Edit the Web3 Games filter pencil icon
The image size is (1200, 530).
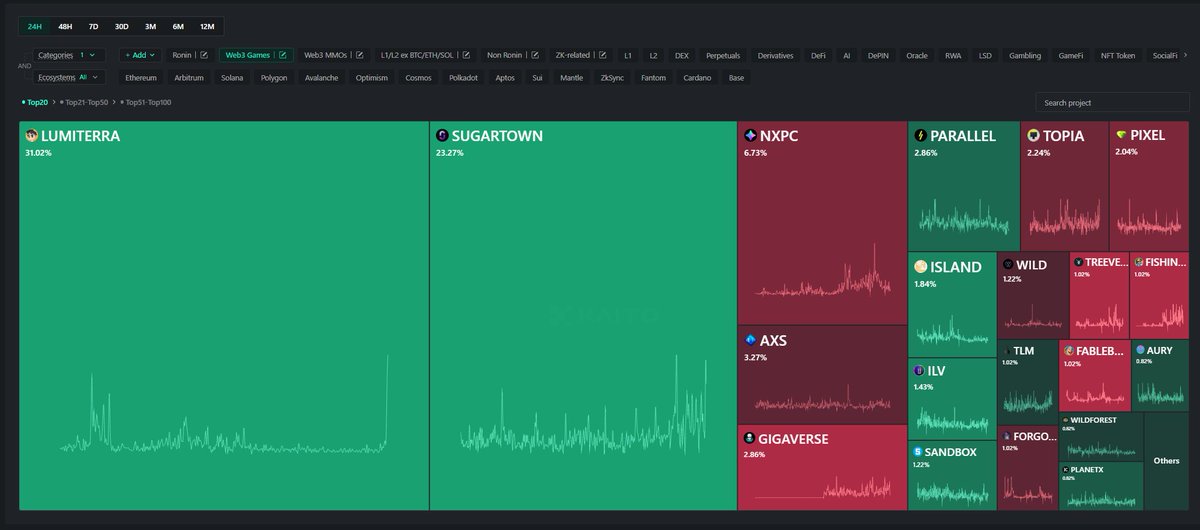[282, 55]
